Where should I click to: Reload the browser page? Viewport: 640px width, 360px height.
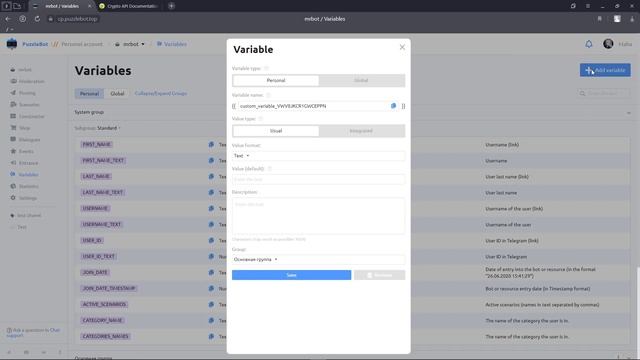tap(37, 19)
